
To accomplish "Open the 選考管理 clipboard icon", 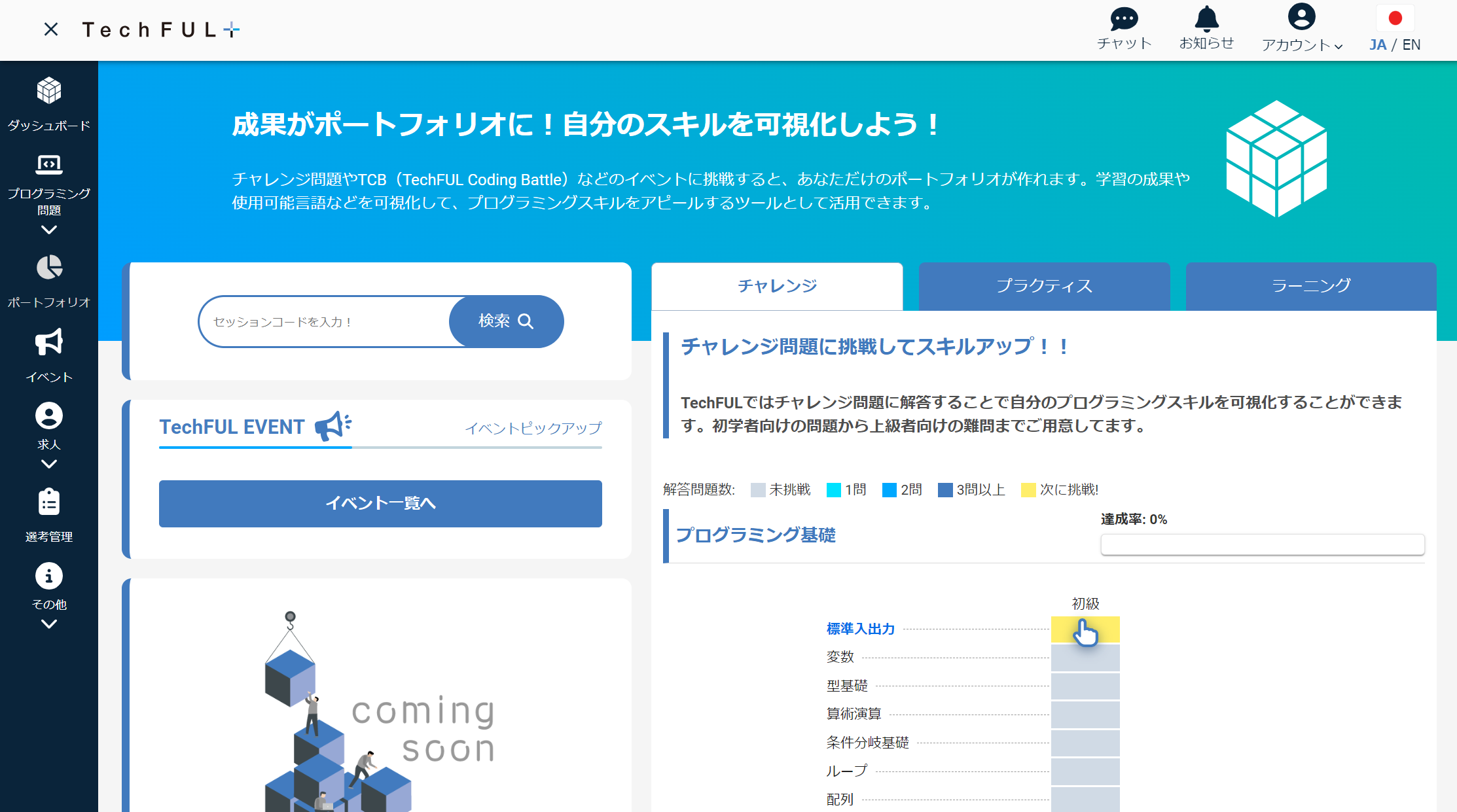I will coord(48,503).
